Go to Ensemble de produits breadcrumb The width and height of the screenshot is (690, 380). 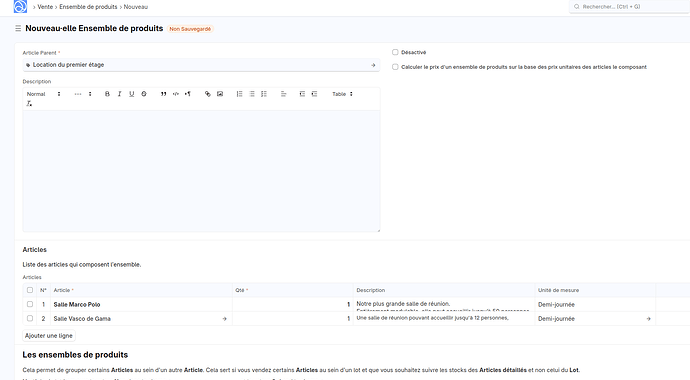tap(88, 7)
